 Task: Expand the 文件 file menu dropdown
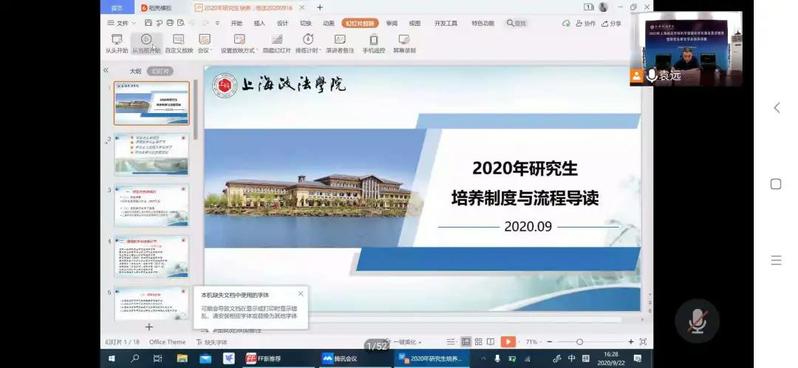coord(122,23)
